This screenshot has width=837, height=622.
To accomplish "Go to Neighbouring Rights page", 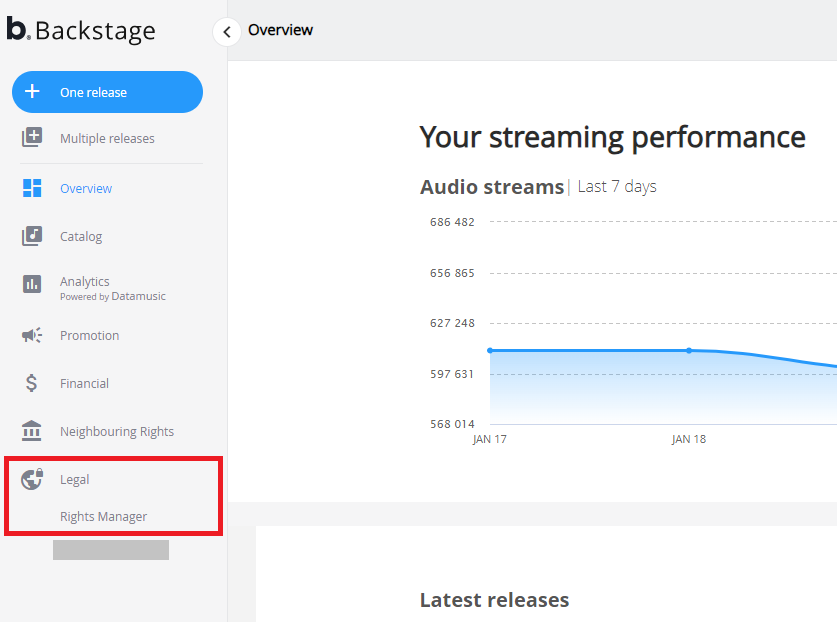I will 117,432.
